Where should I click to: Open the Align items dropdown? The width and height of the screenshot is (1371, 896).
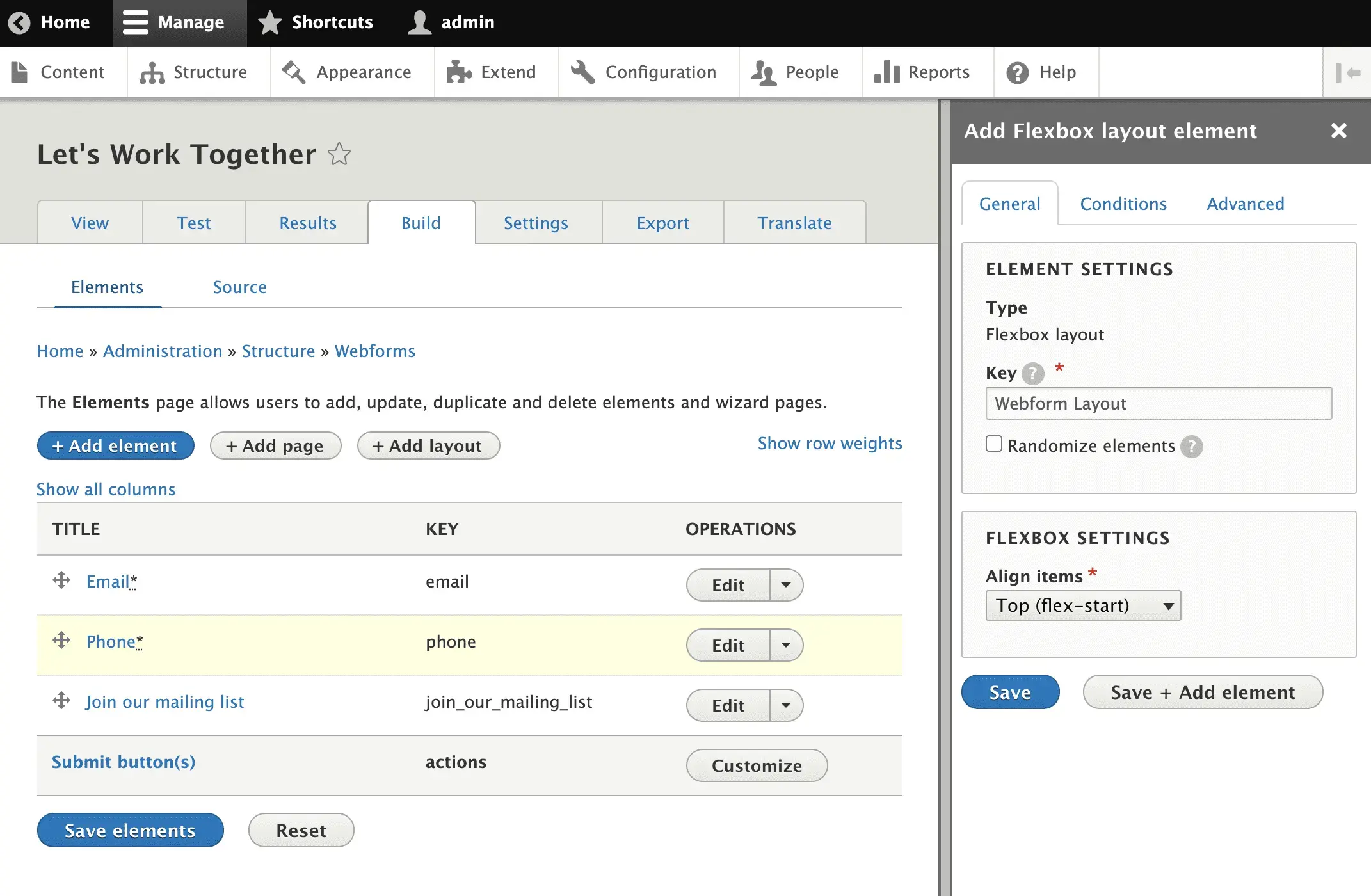point(1083,605)
